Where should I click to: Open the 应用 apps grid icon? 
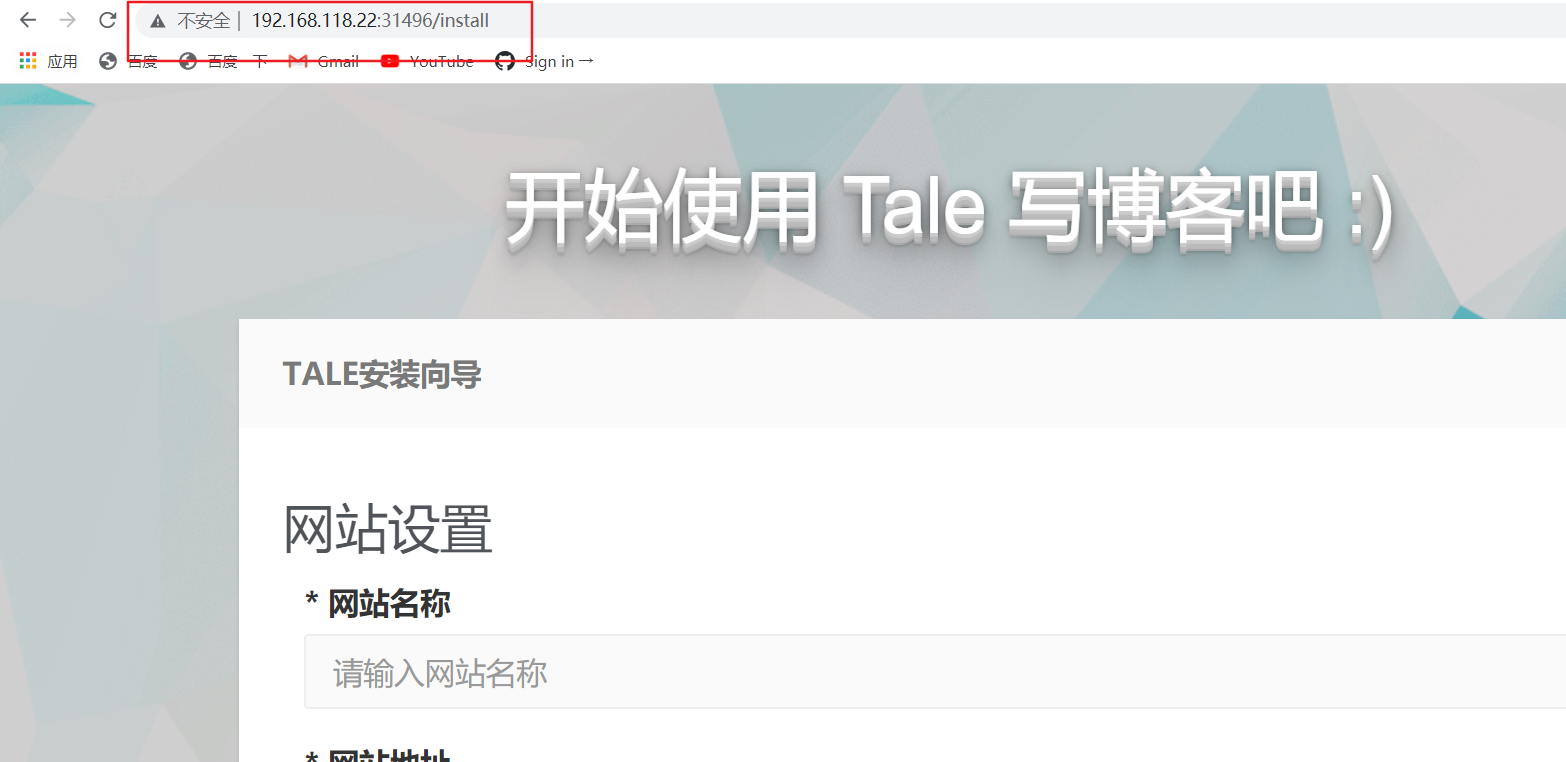point(28,61)
